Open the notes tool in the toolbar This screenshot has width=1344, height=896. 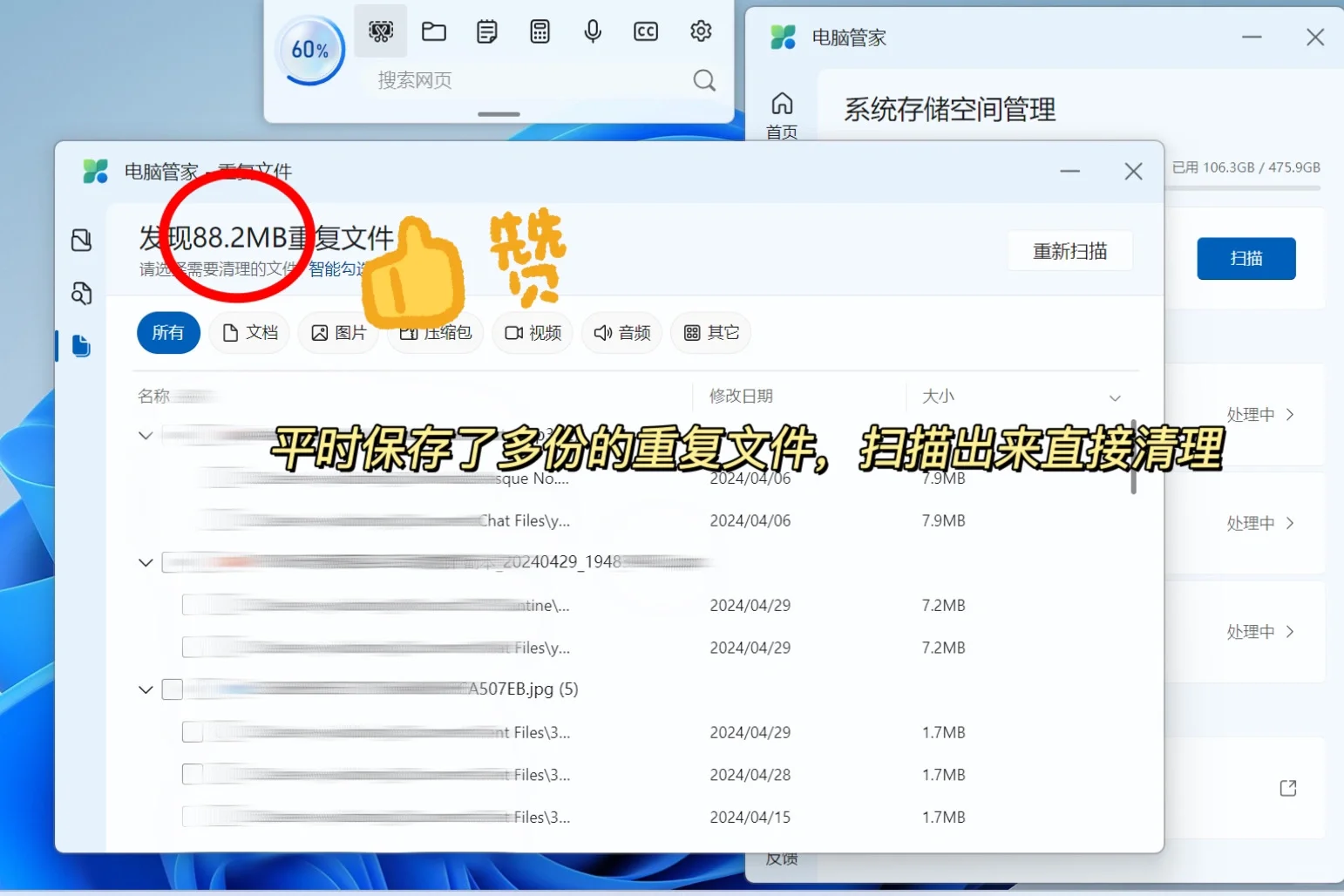486,31
